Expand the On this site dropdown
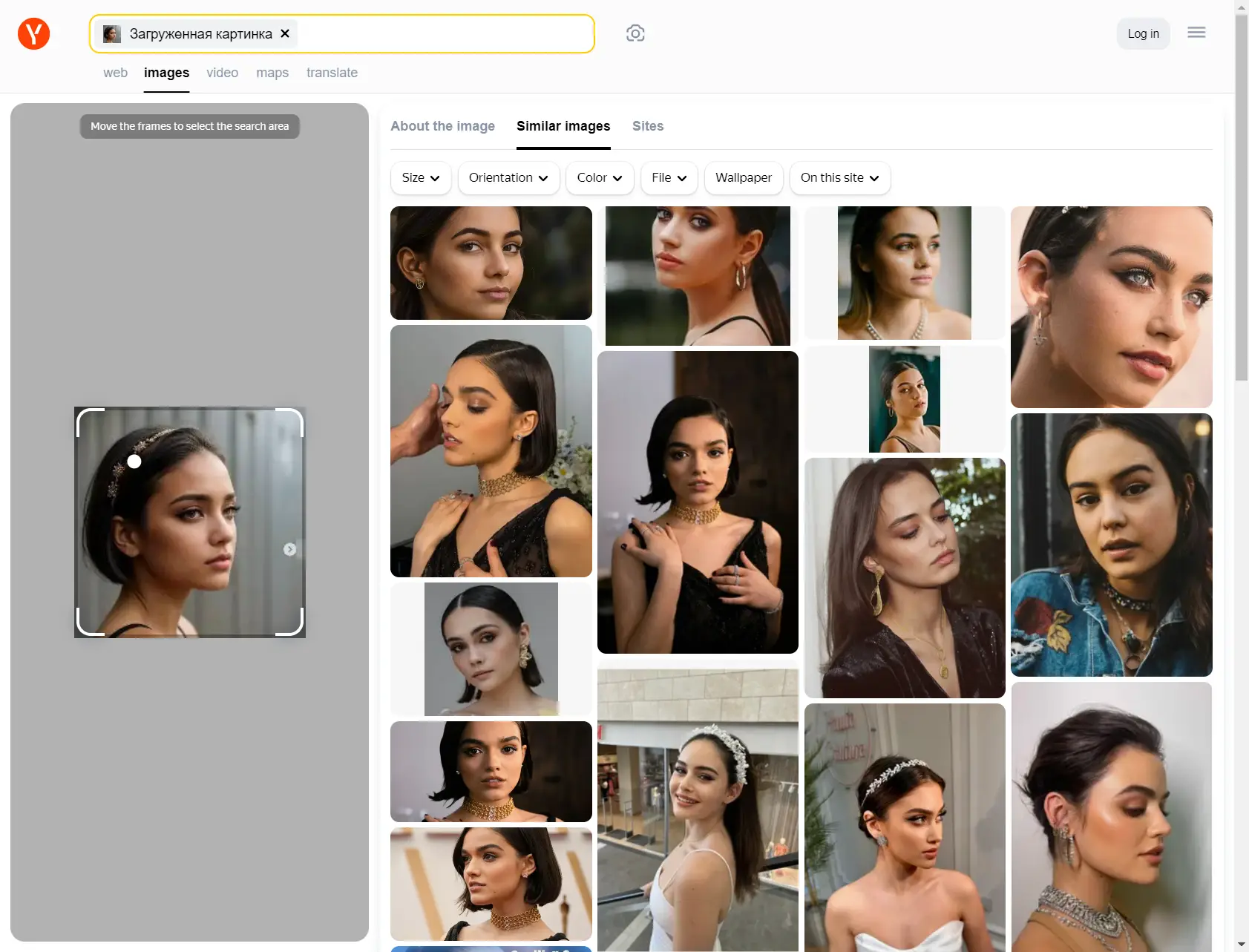 coord(839,178)
